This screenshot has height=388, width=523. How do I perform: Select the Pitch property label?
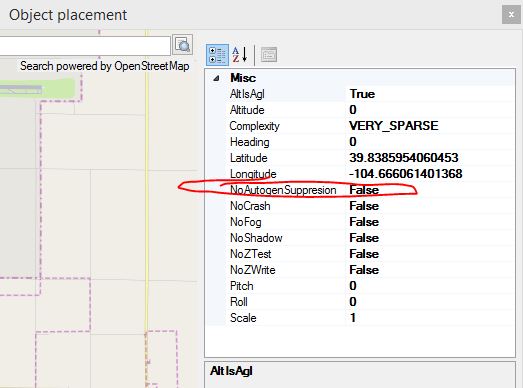click(x=241, y=286)
